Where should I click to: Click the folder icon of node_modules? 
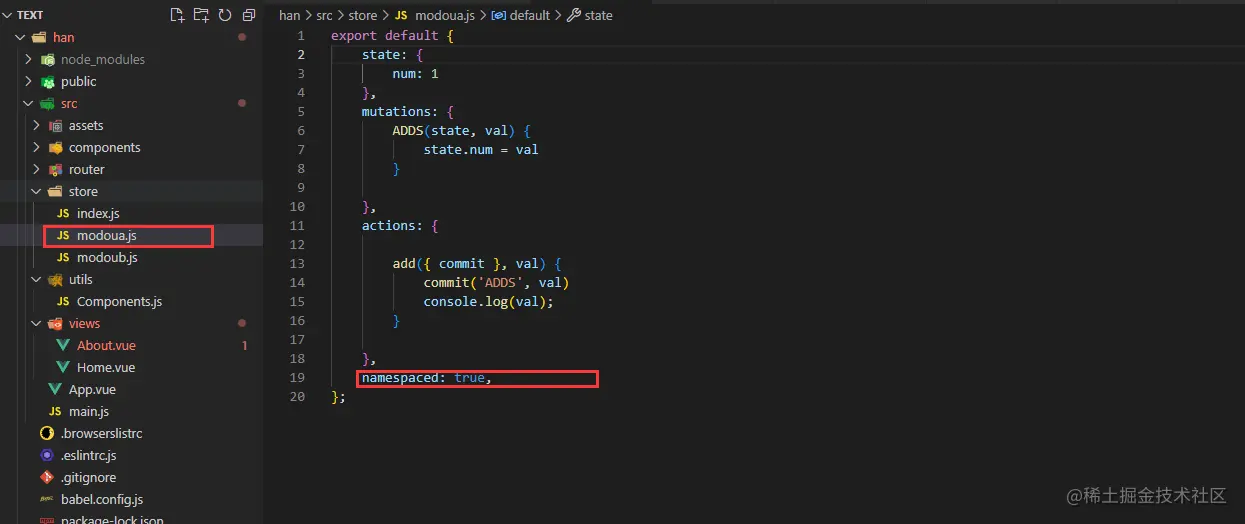pos(47,59)
